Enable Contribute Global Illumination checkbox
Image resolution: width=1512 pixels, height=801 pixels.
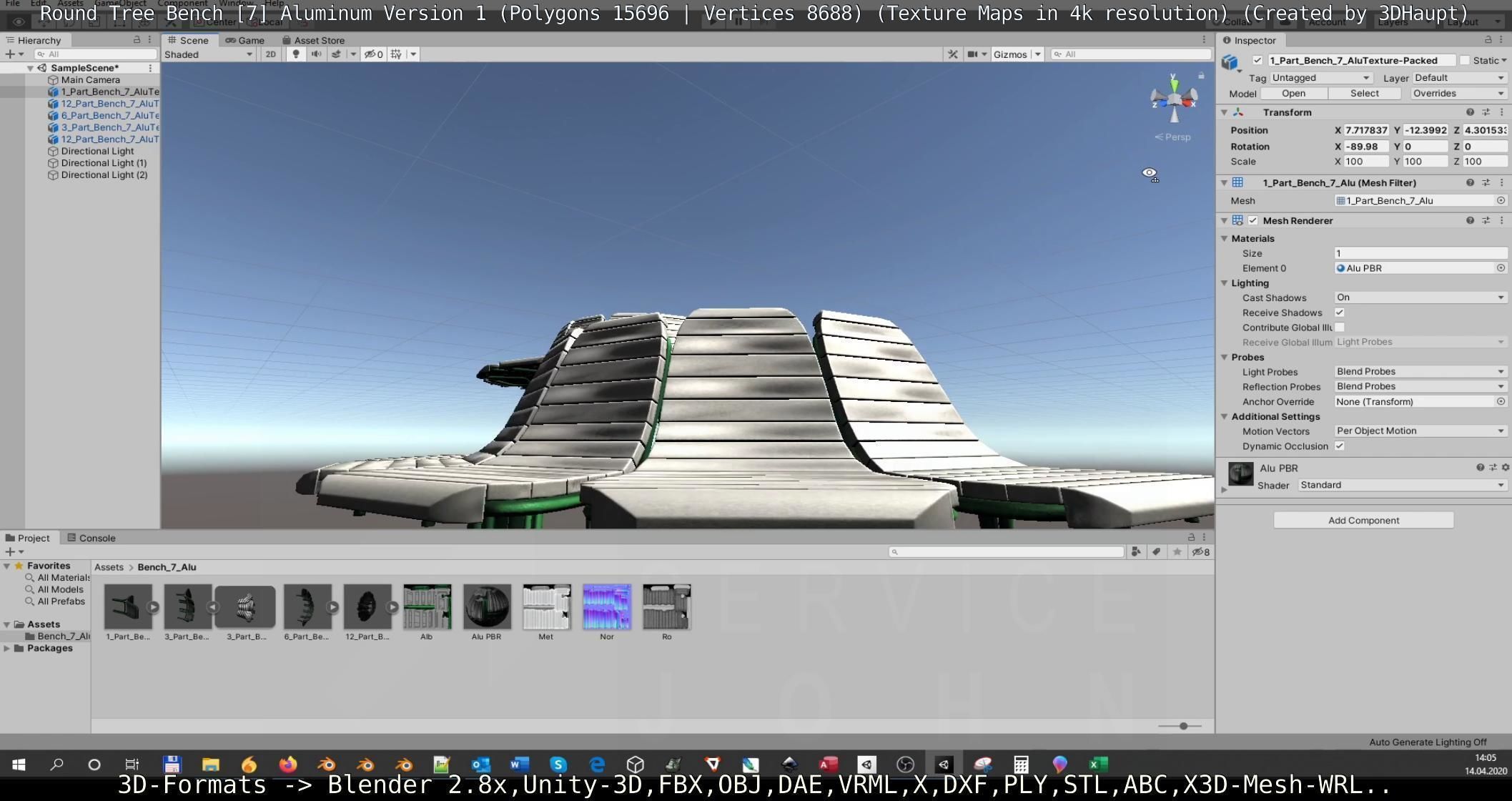click(x=1340, y=328)
